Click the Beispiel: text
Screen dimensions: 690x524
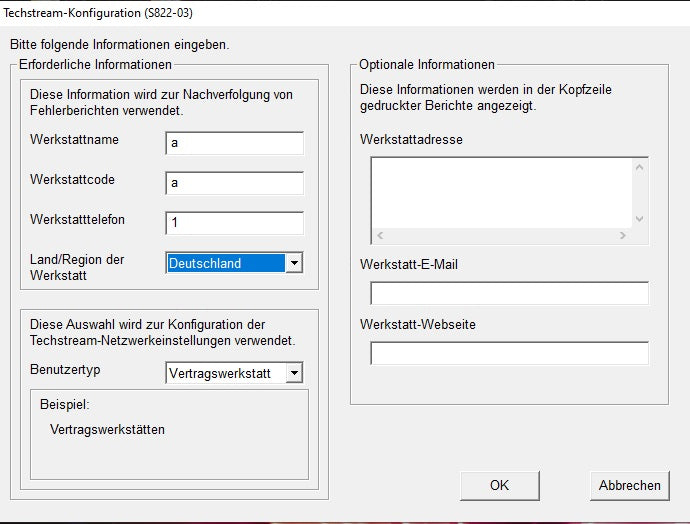pos(65,404)
